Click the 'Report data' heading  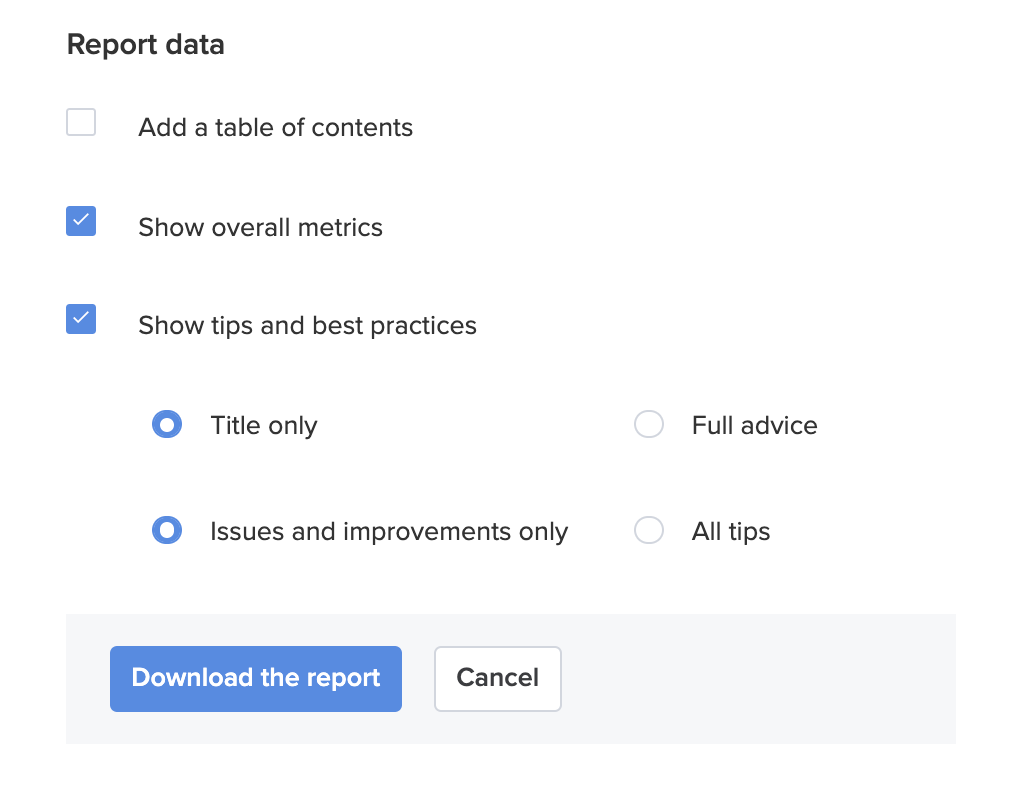click(145, 44)
